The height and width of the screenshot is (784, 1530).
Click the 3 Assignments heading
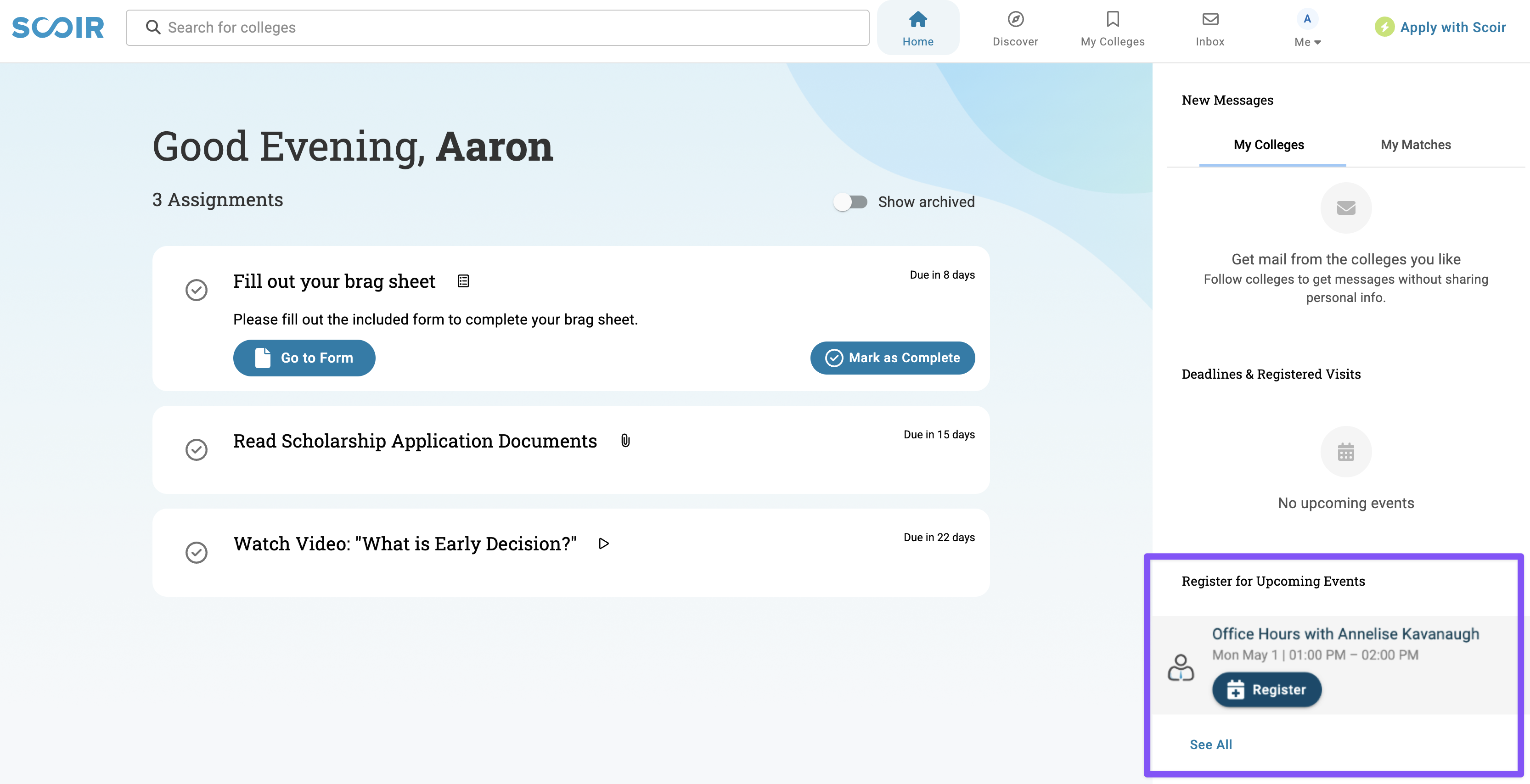[x=217, y=200]
